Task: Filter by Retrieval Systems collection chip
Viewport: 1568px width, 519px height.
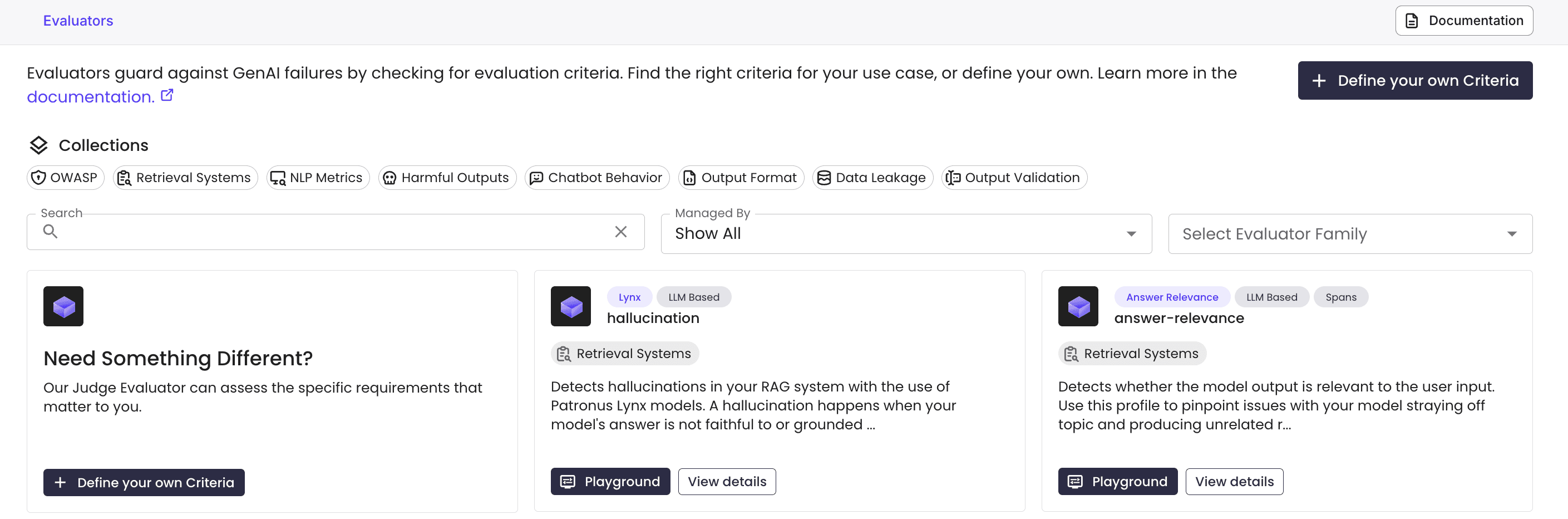Action: pyautogui.click(x=185, y=178)
